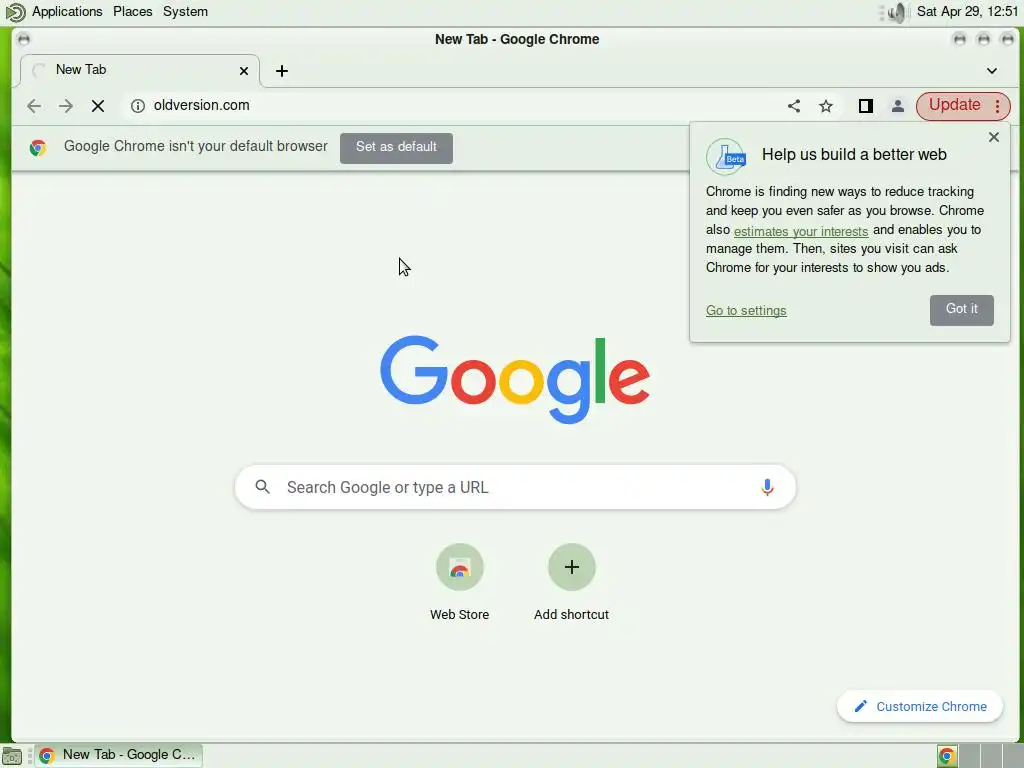Open the Applications menu
This screenshot has width=1024, height=768.
(67, 12)
